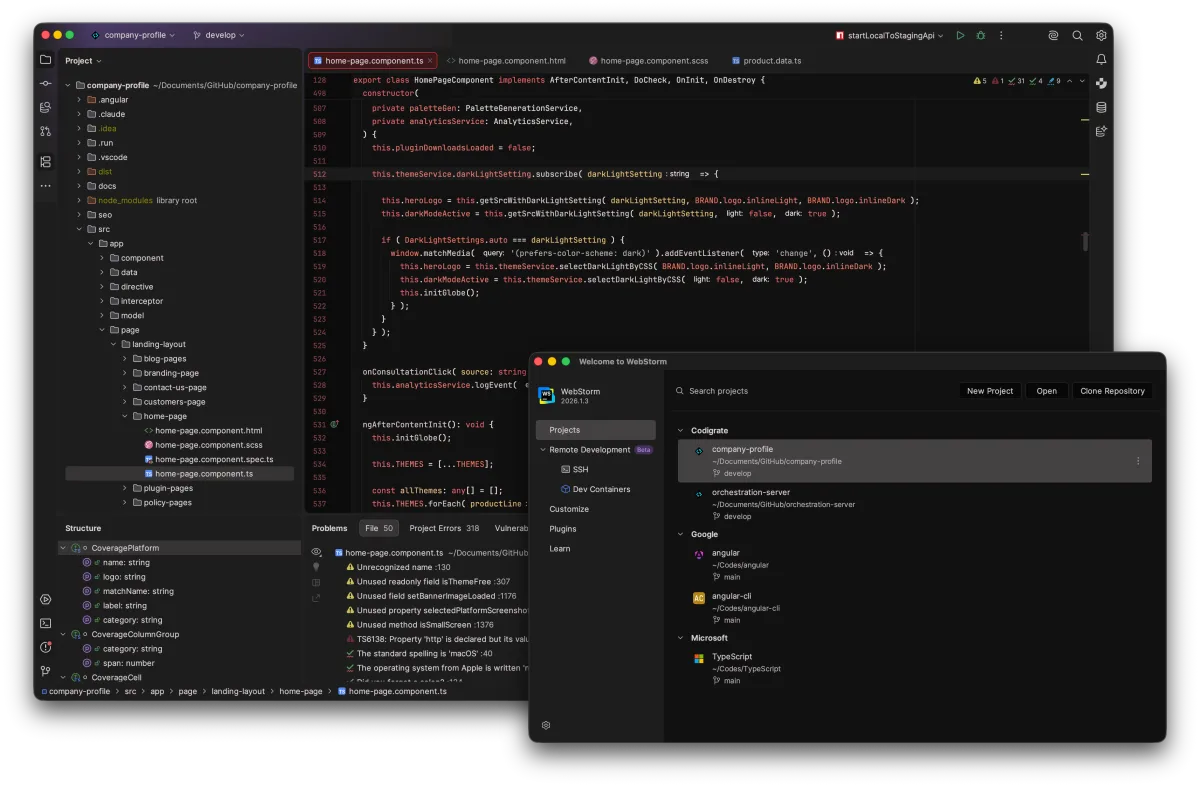1200x787 pixels.
Task: Collapse the home-page folder
Action: (125, 416)
